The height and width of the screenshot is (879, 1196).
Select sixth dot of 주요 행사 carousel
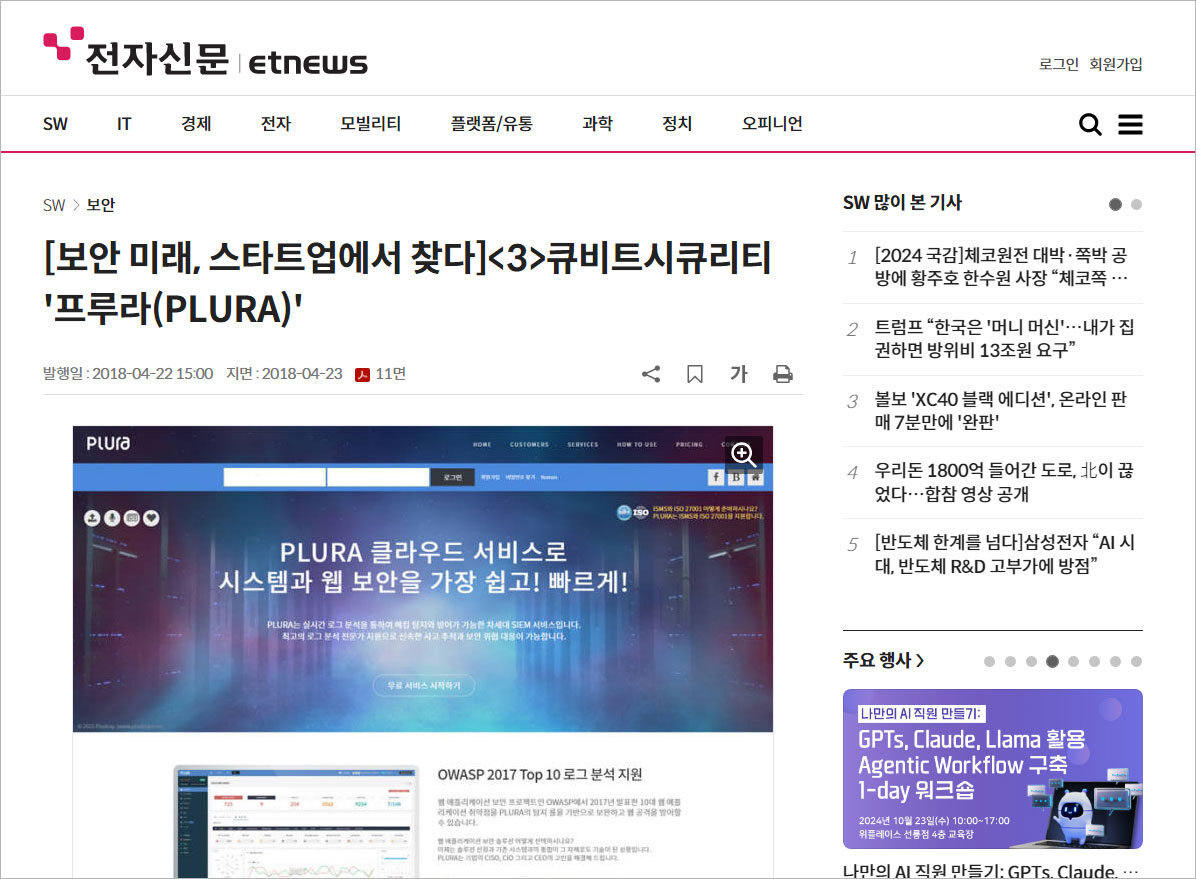coord(1095,662)
